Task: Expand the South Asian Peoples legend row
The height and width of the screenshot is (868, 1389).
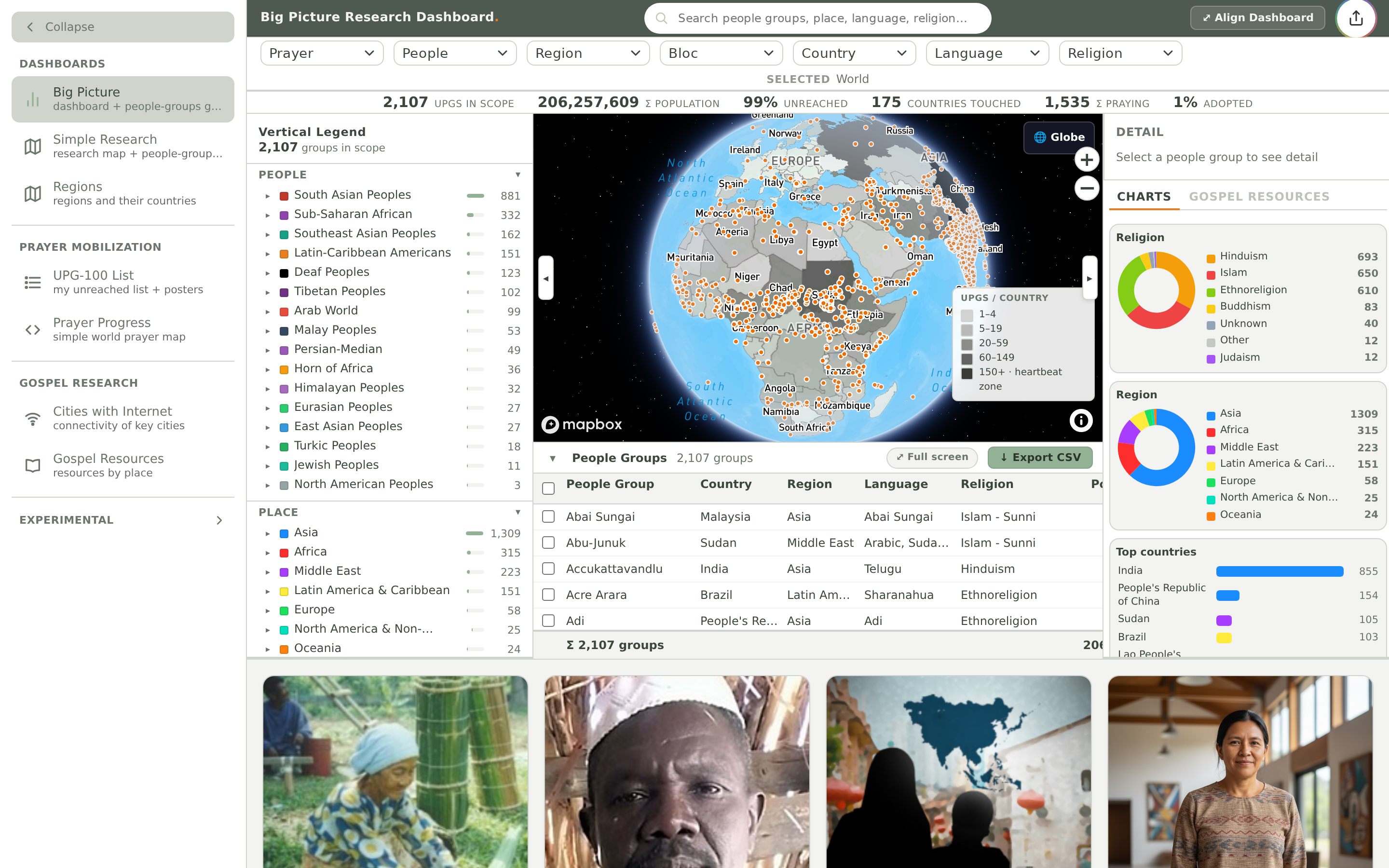Action: pyautogui.click(x=268, y=196)
